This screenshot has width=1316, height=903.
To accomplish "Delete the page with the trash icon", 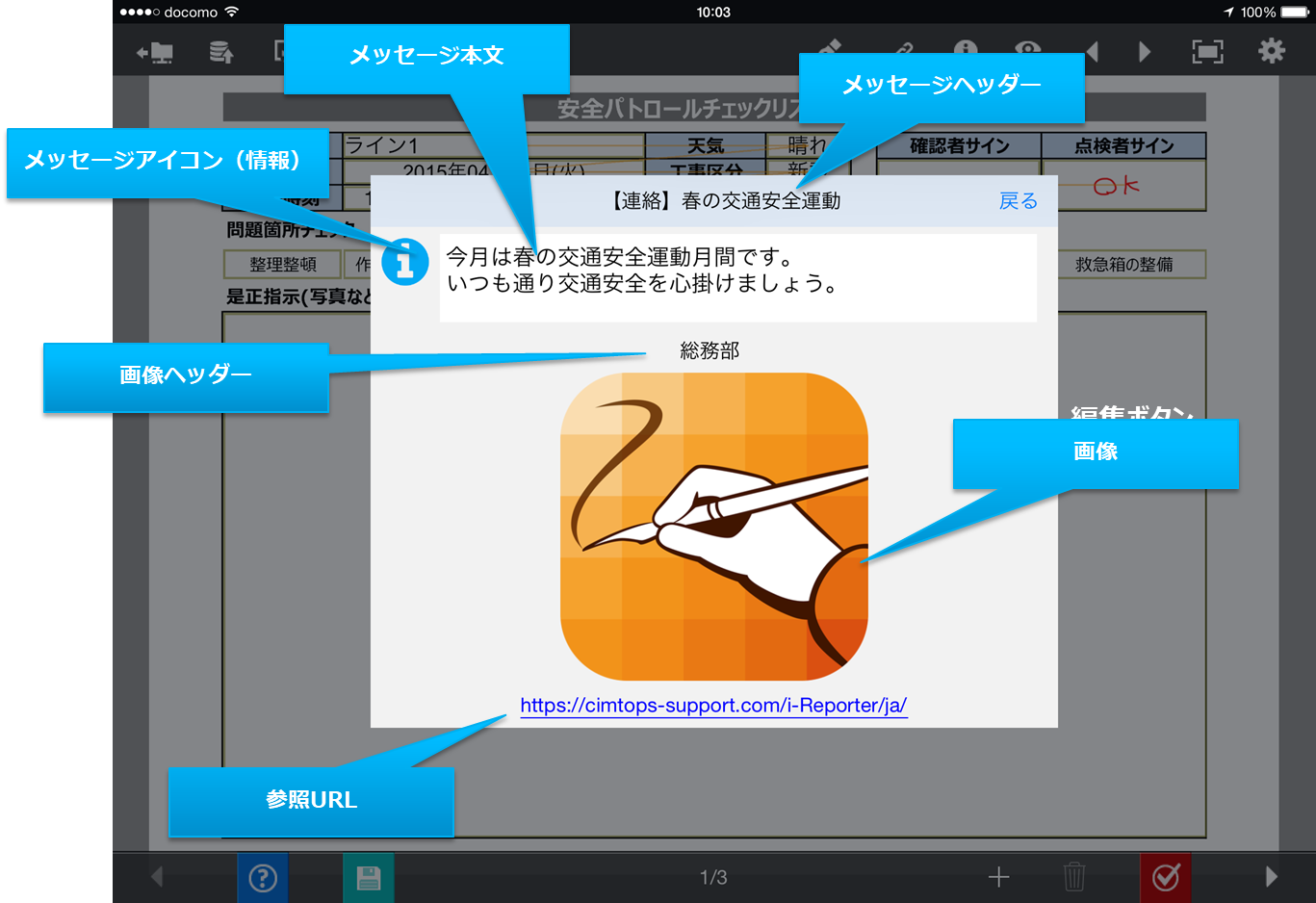I will pos(1074,877).
